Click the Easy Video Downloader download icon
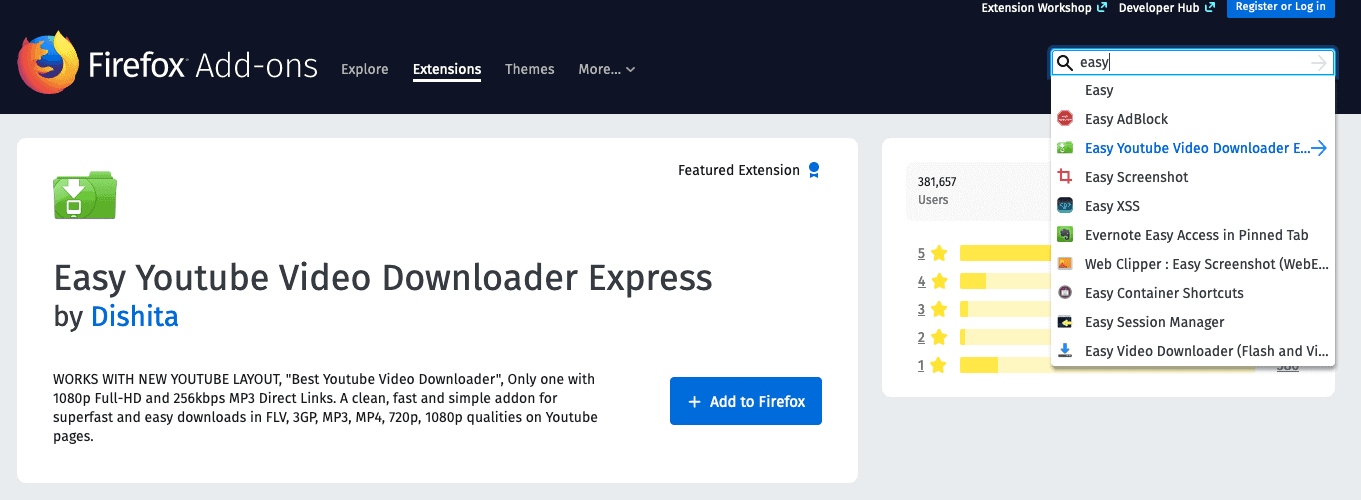 pos(1065,351)
